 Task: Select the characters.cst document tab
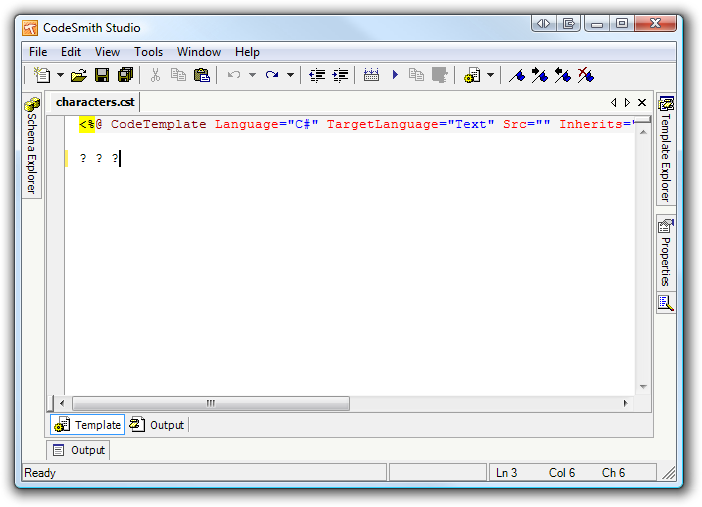click(x=95, y=102)
